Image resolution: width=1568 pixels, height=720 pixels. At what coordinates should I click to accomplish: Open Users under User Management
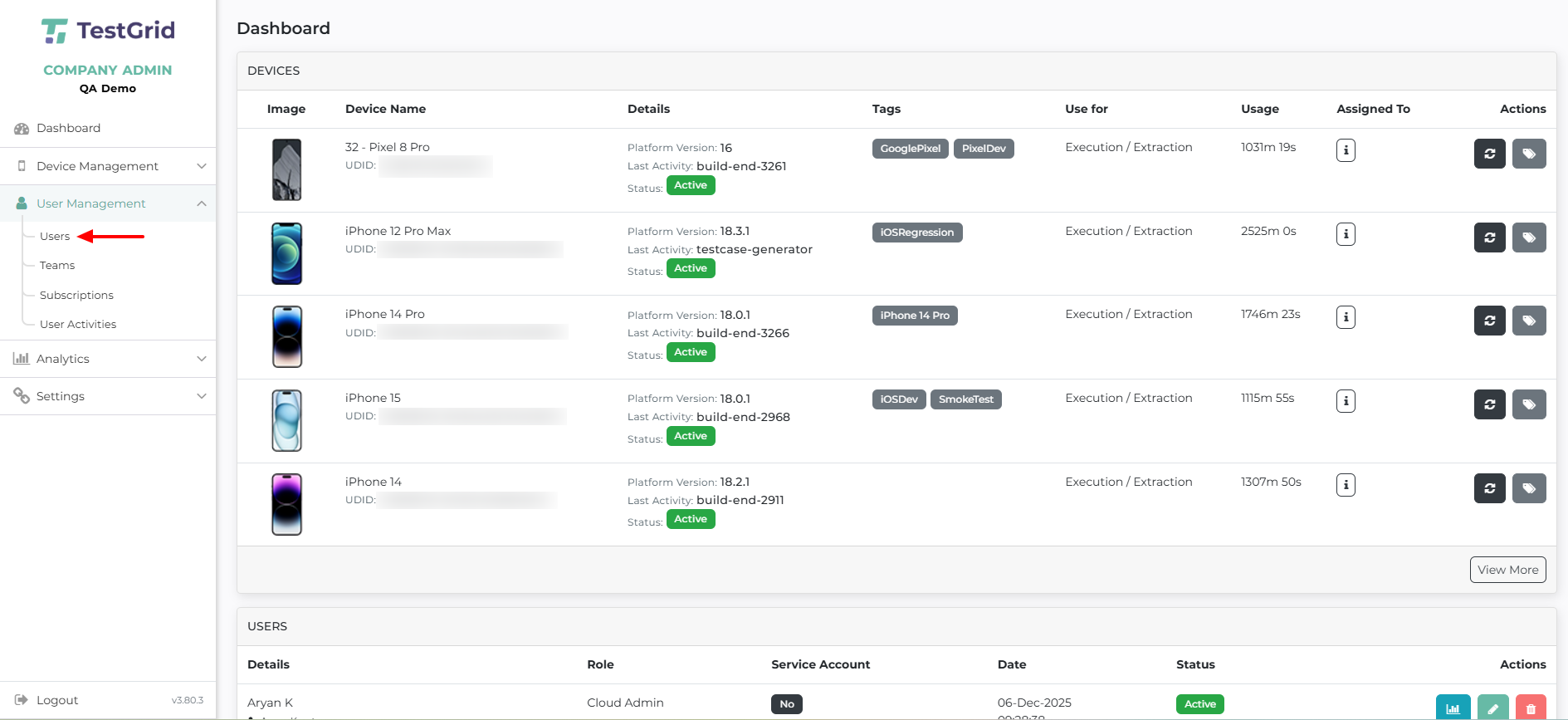tap(55, 237)
